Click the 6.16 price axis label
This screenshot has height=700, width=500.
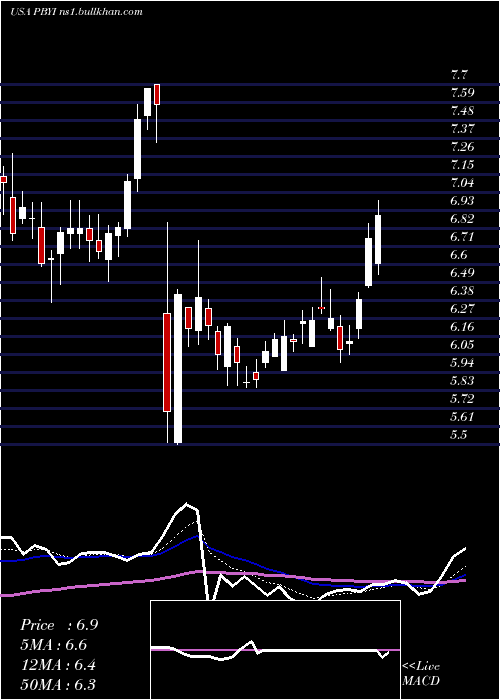tap(462, 327)
